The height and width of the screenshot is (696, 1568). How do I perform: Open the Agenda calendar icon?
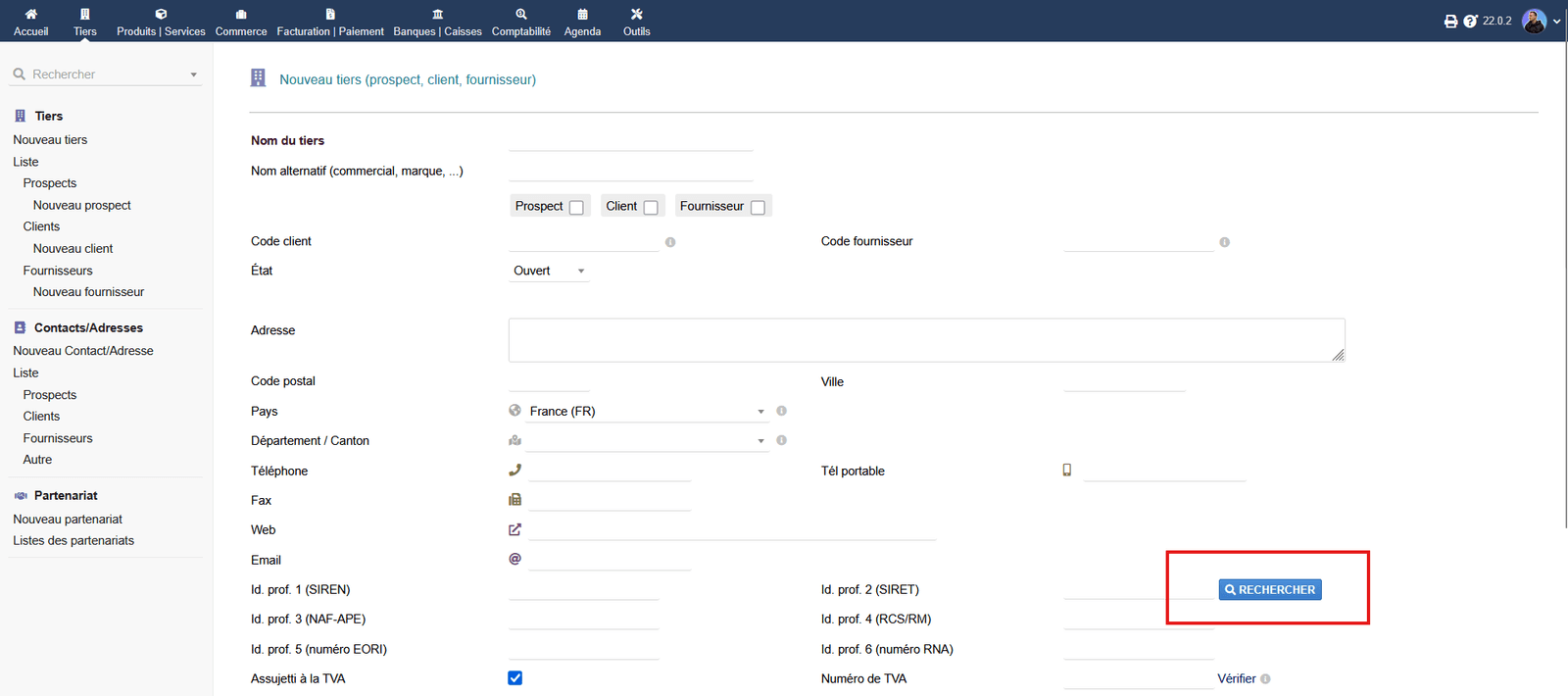[582, 14]
